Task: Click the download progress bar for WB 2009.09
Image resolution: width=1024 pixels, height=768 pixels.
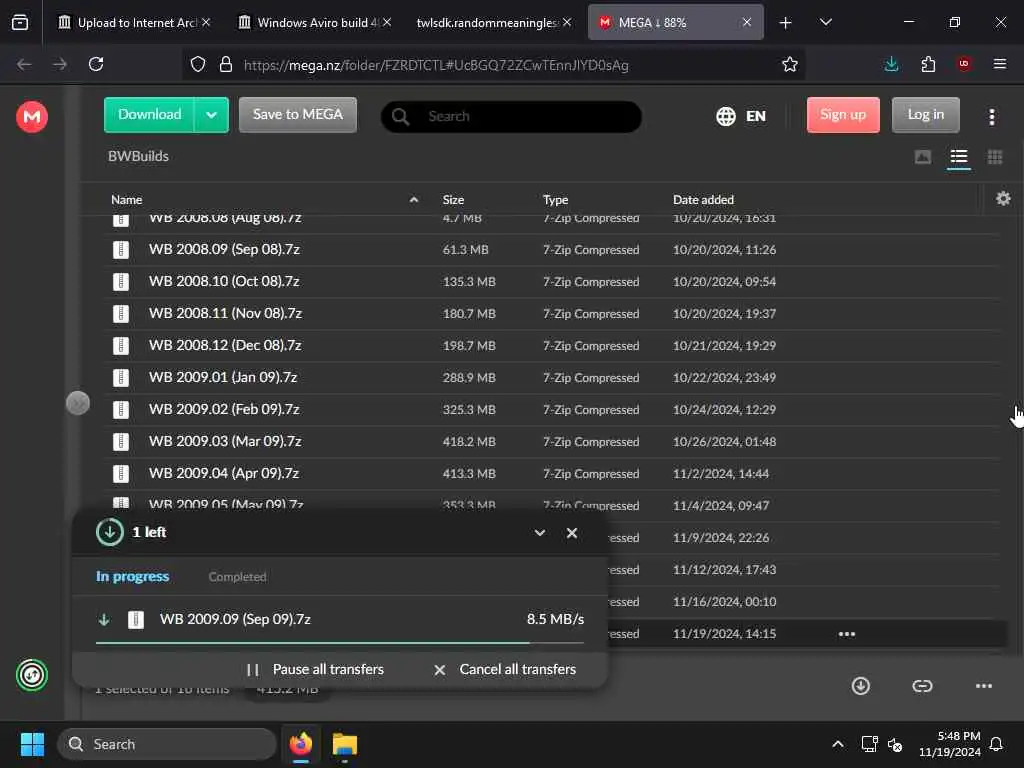Action: click(340, 643)
